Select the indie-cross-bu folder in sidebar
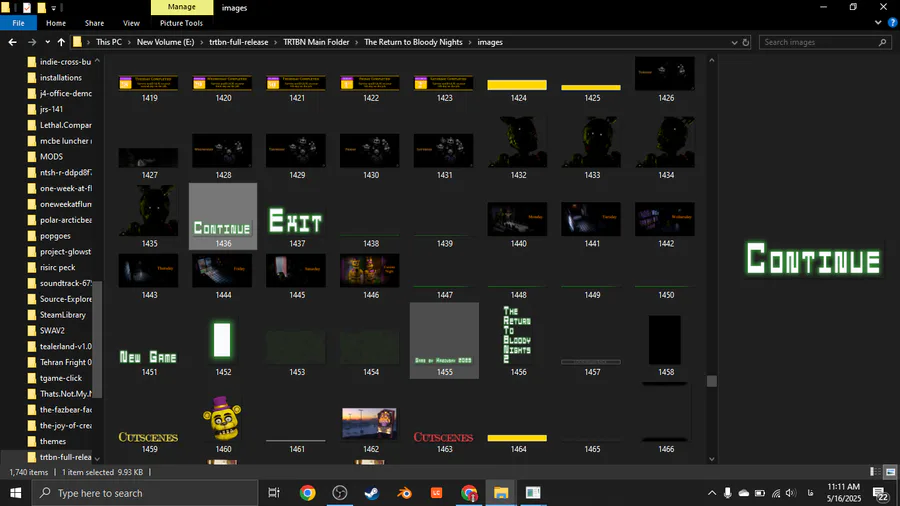The width and height of the screenshot is (900, 506). [x=60, y=62]
